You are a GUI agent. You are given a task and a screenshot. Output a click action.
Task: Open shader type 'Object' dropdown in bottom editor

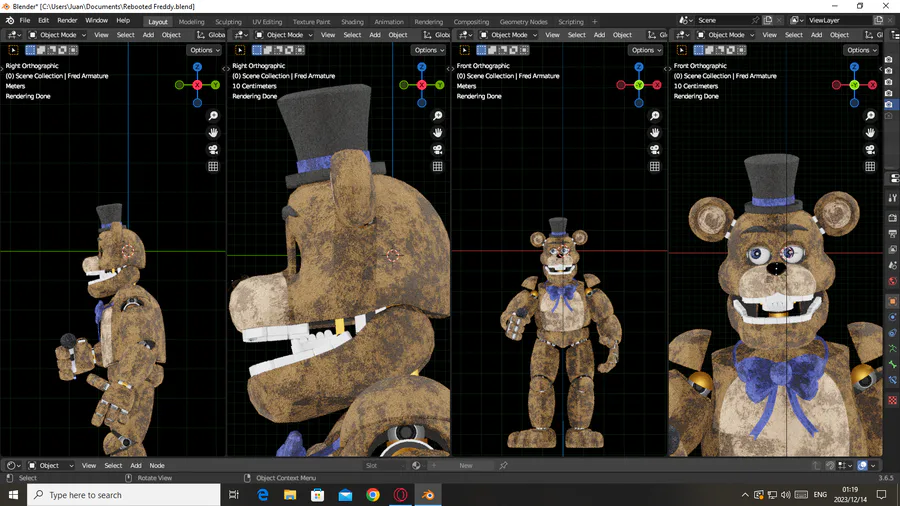(51, 465)
